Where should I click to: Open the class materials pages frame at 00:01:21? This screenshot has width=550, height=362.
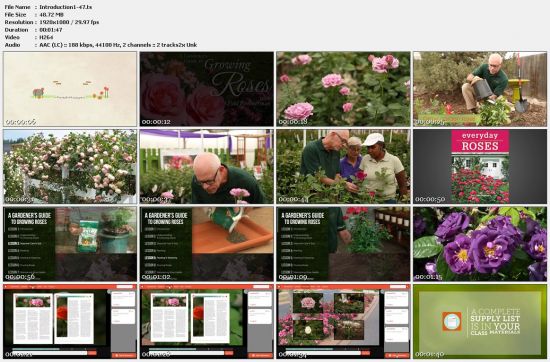point(70,321)
